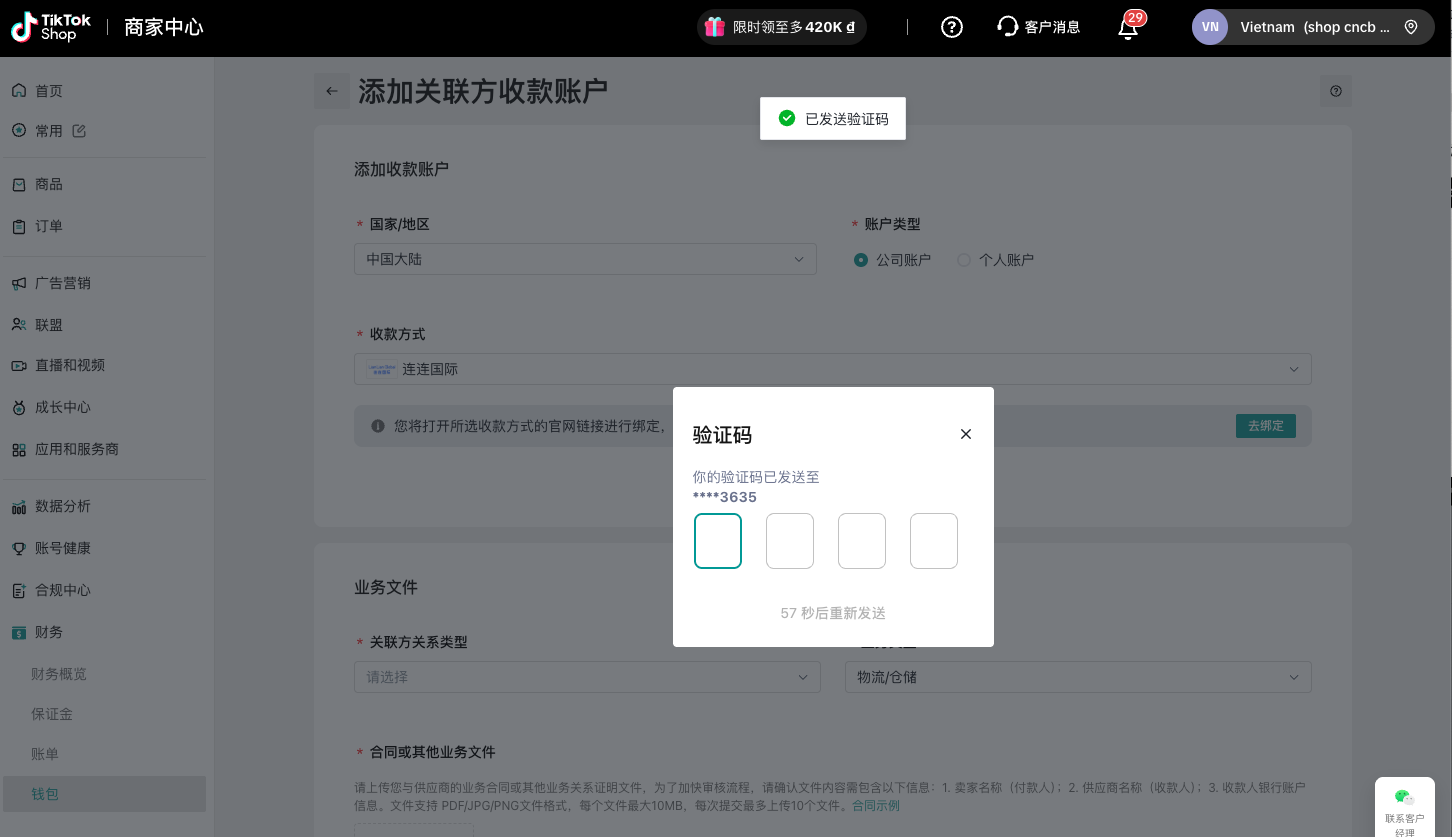1452x837 pixels.
Task: Expand the 国家/地区 dropdown
Action: coord(585,259)
